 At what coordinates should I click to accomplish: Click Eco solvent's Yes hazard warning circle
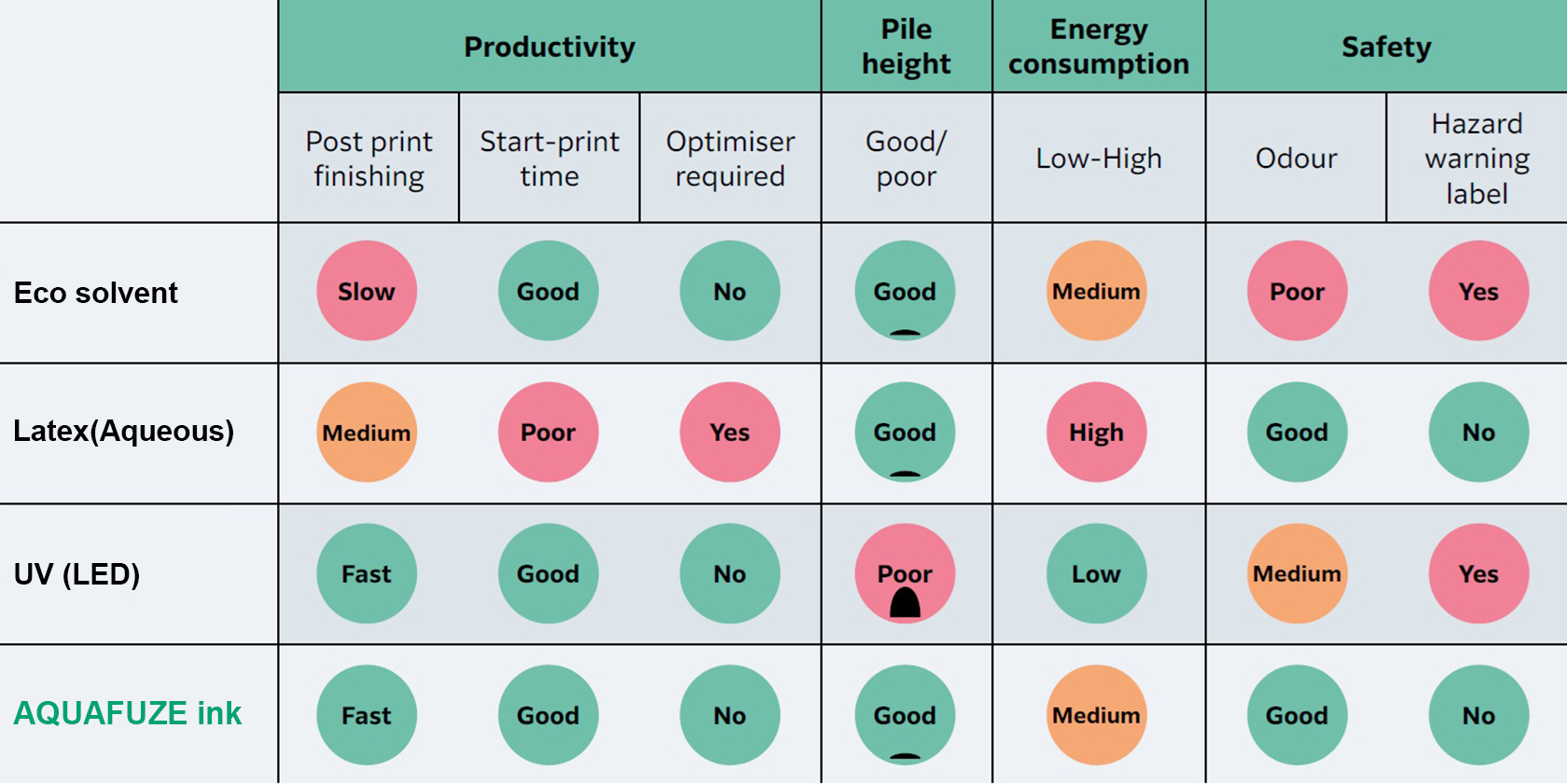pyautogui.click(x=1478, y=291)
